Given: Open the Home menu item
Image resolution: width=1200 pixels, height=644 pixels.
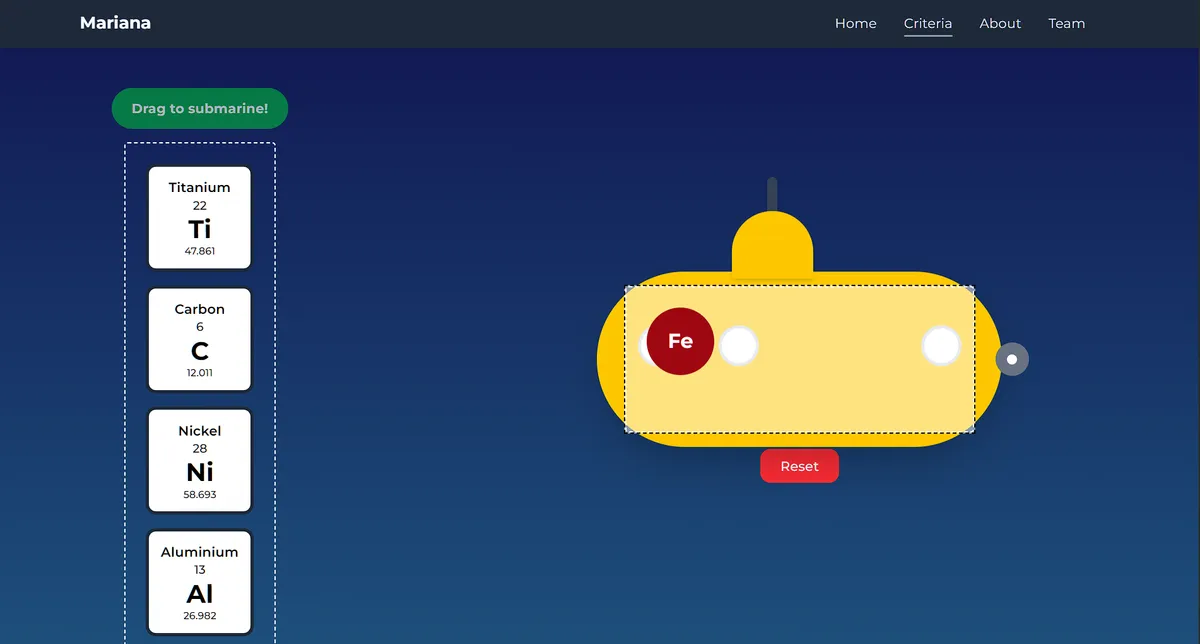Looking at the screenshot, I should 856,23.
